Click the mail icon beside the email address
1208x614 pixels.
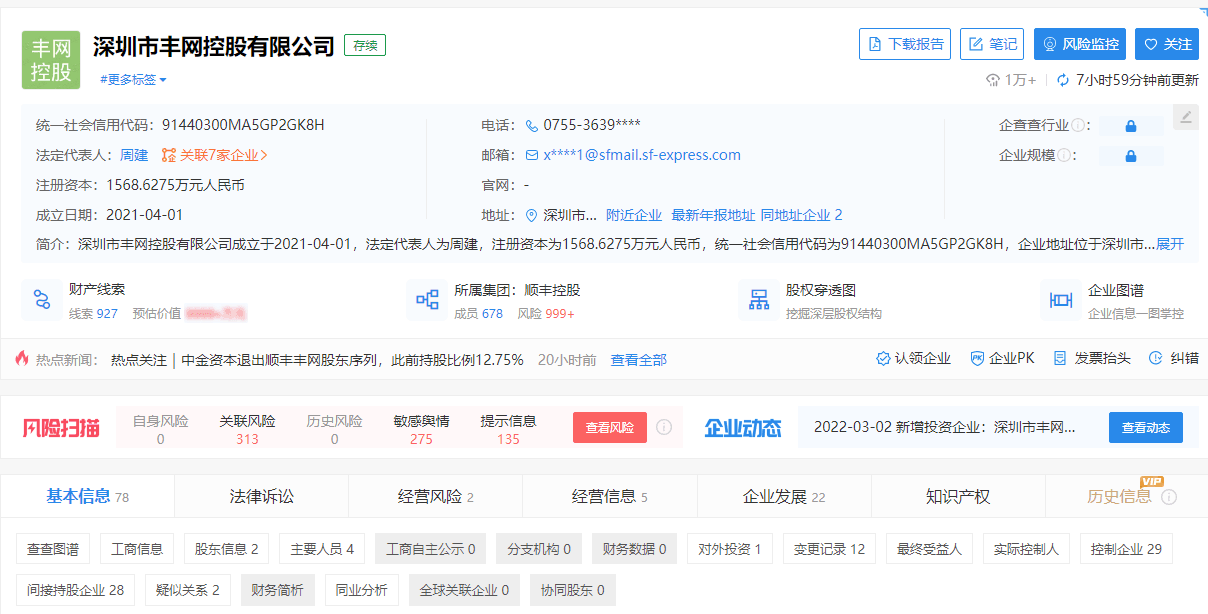pos(532,156)
